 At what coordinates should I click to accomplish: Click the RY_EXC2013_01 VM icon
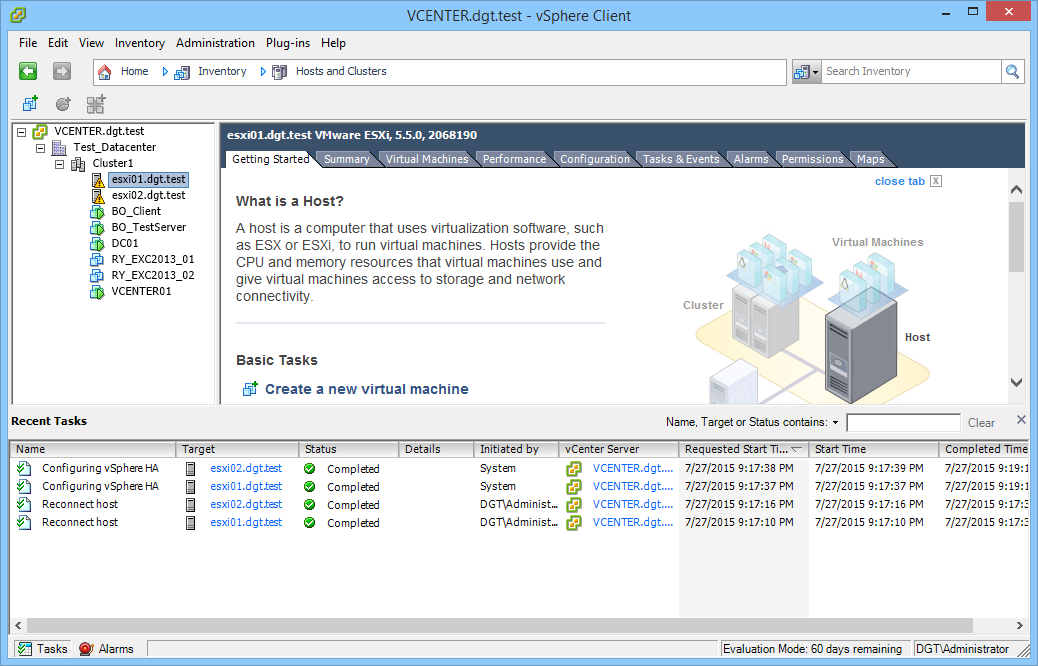(x=97, y=260)
